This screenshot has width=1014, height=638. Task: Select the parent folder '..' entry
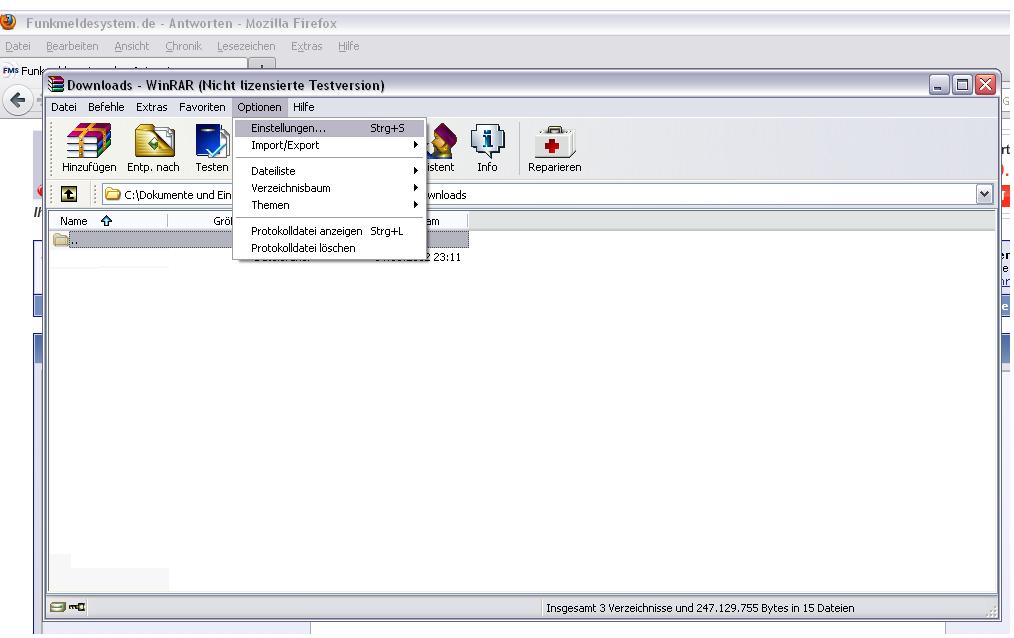pos(70,239)
